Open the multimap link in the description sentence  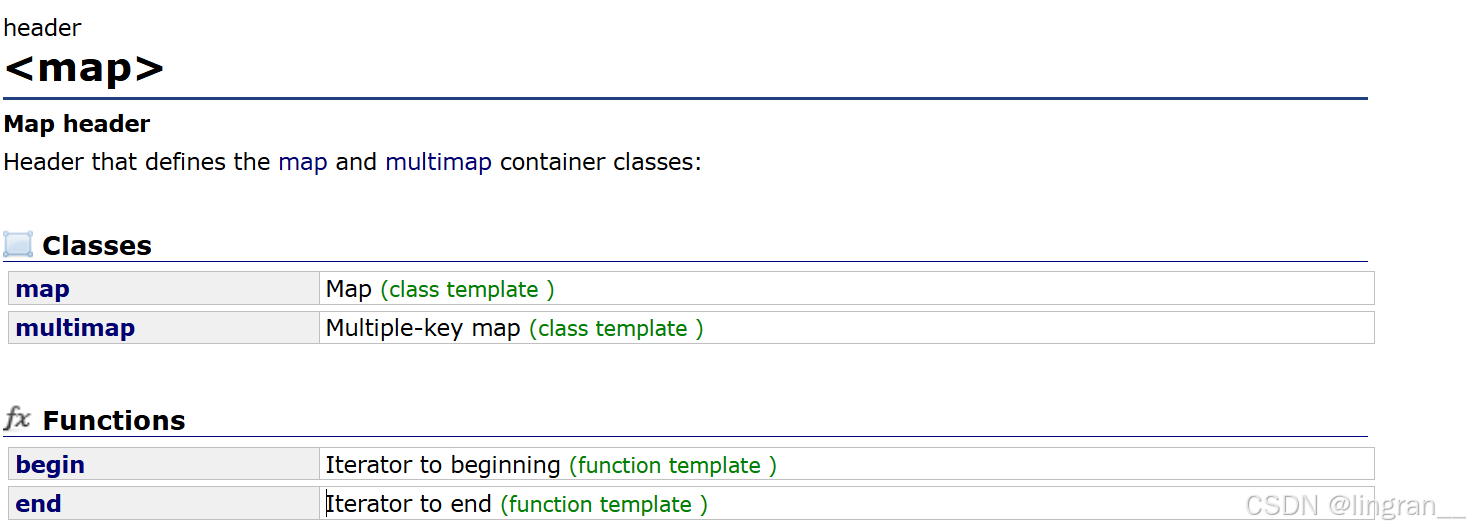438,162
